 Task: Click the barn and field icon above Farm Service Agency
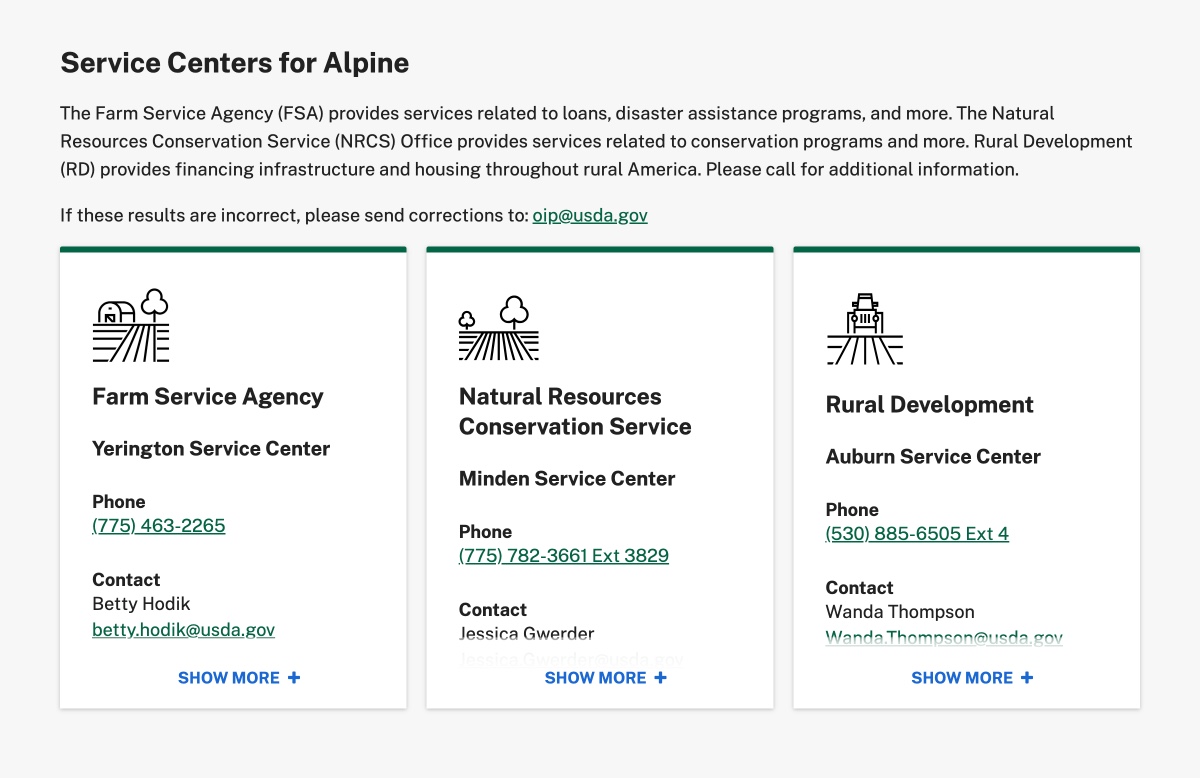130,325
